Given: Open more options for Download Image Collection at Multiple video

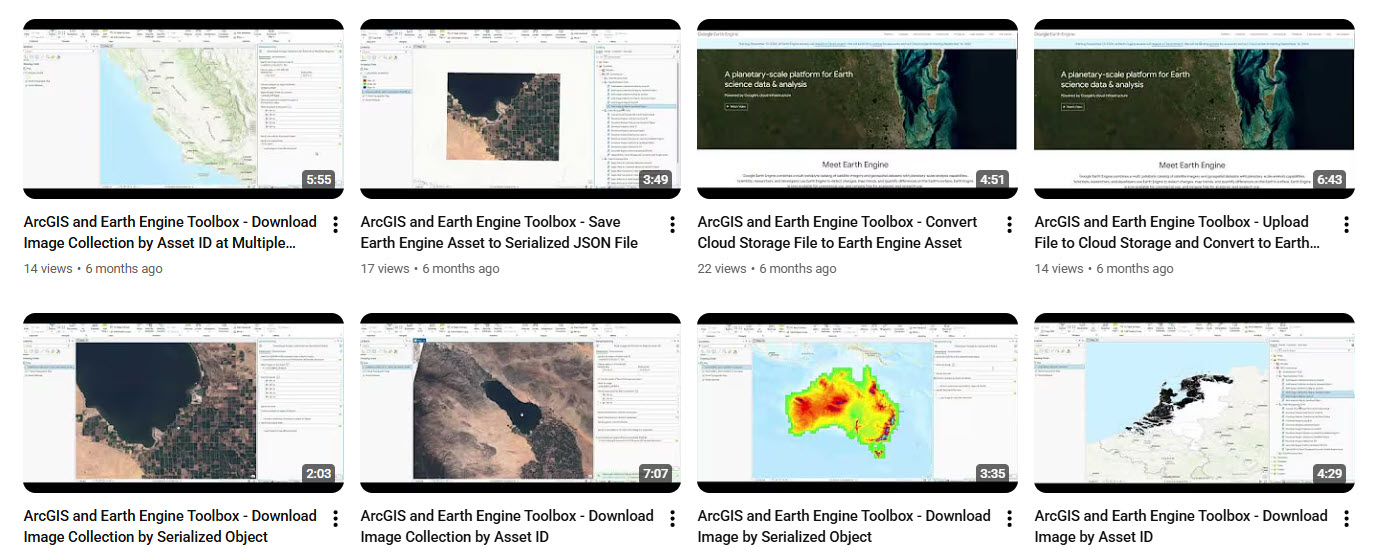Looking at the screenshot, I should click(336, 224).
